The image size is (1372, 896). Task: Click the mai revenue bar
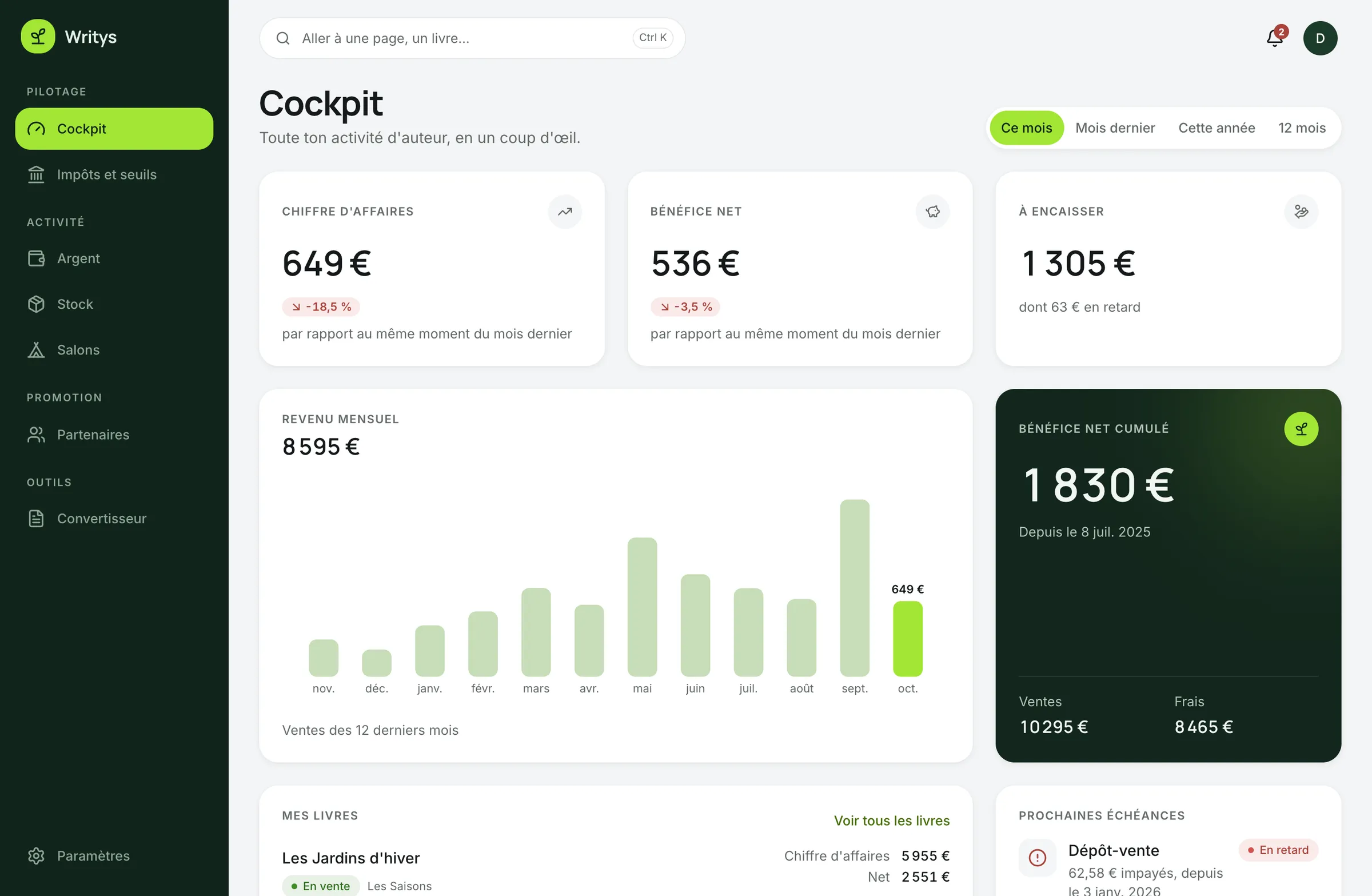[x=642, y=607]
